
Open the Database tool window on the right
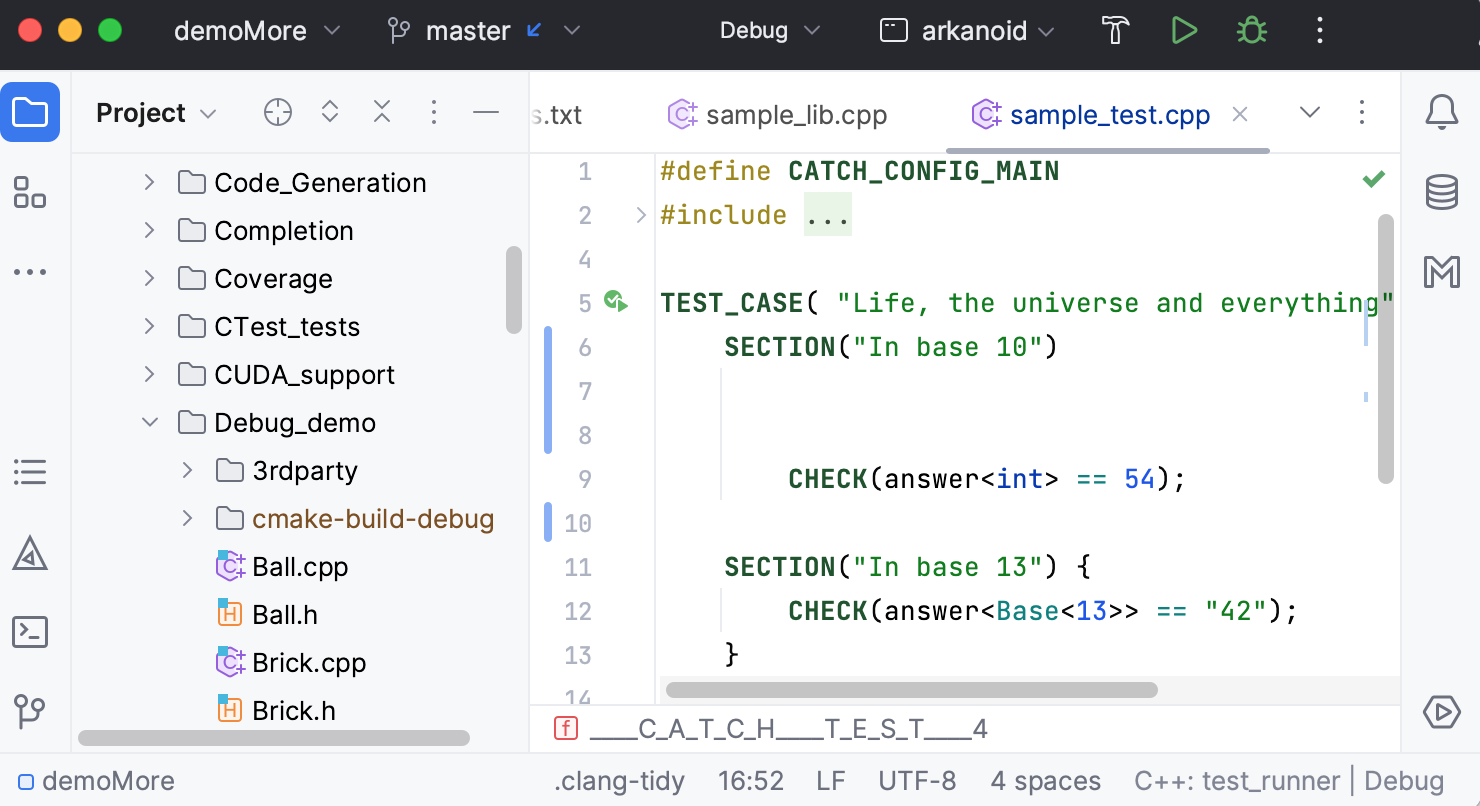pyautogui.click(x=1441, y=192)
